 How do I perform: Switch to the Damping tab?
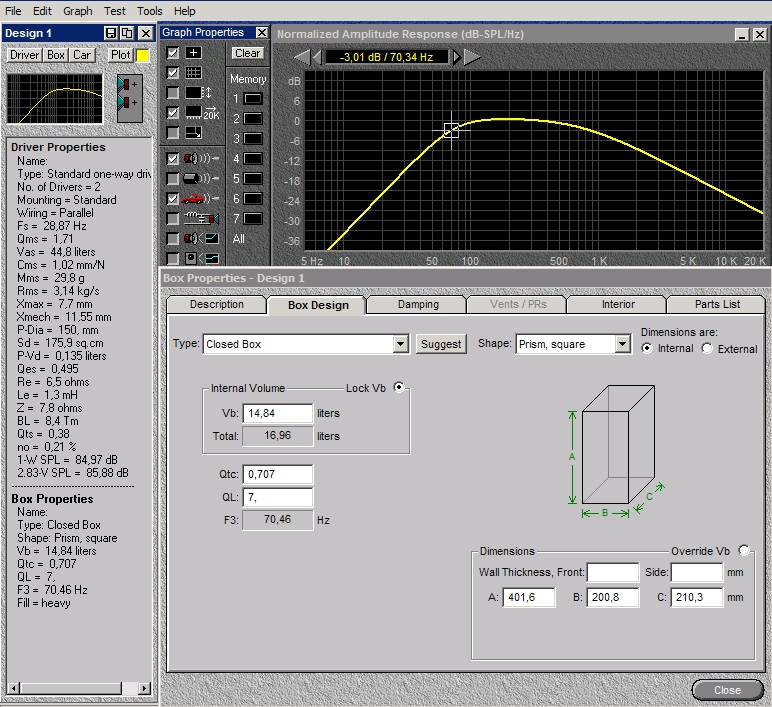[x=417, y=304]
